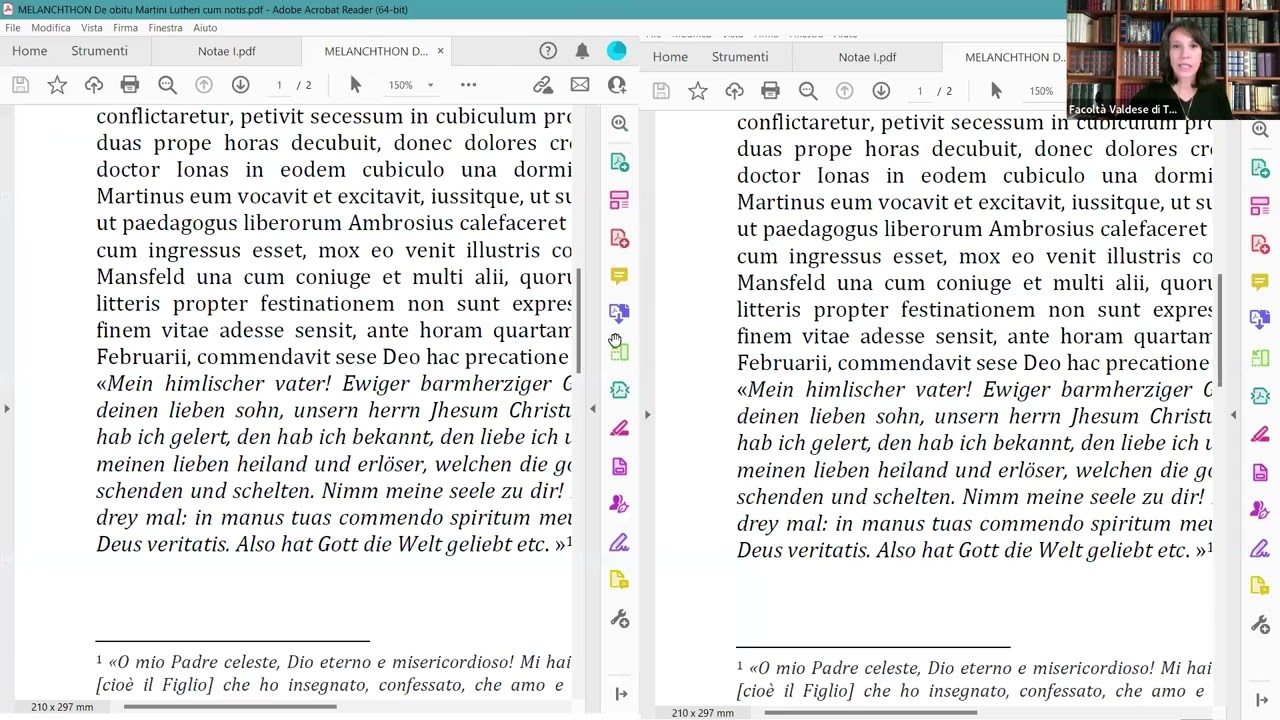Click horizontal scrollbar in left window
1280x720 pixels.
click(230, 707)
